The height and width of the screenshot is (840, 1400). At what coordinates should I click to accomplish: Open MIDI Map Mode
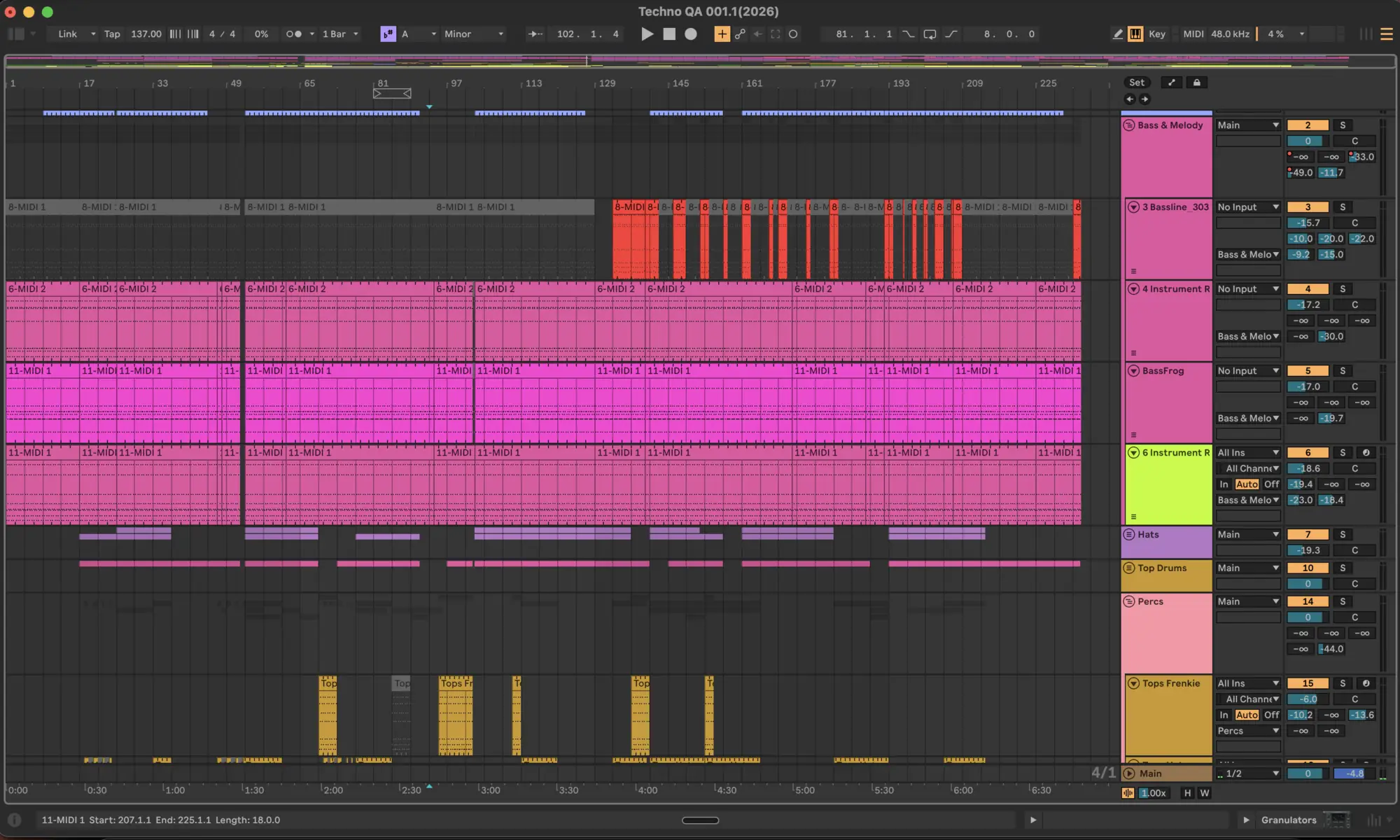click(1193, 34)
